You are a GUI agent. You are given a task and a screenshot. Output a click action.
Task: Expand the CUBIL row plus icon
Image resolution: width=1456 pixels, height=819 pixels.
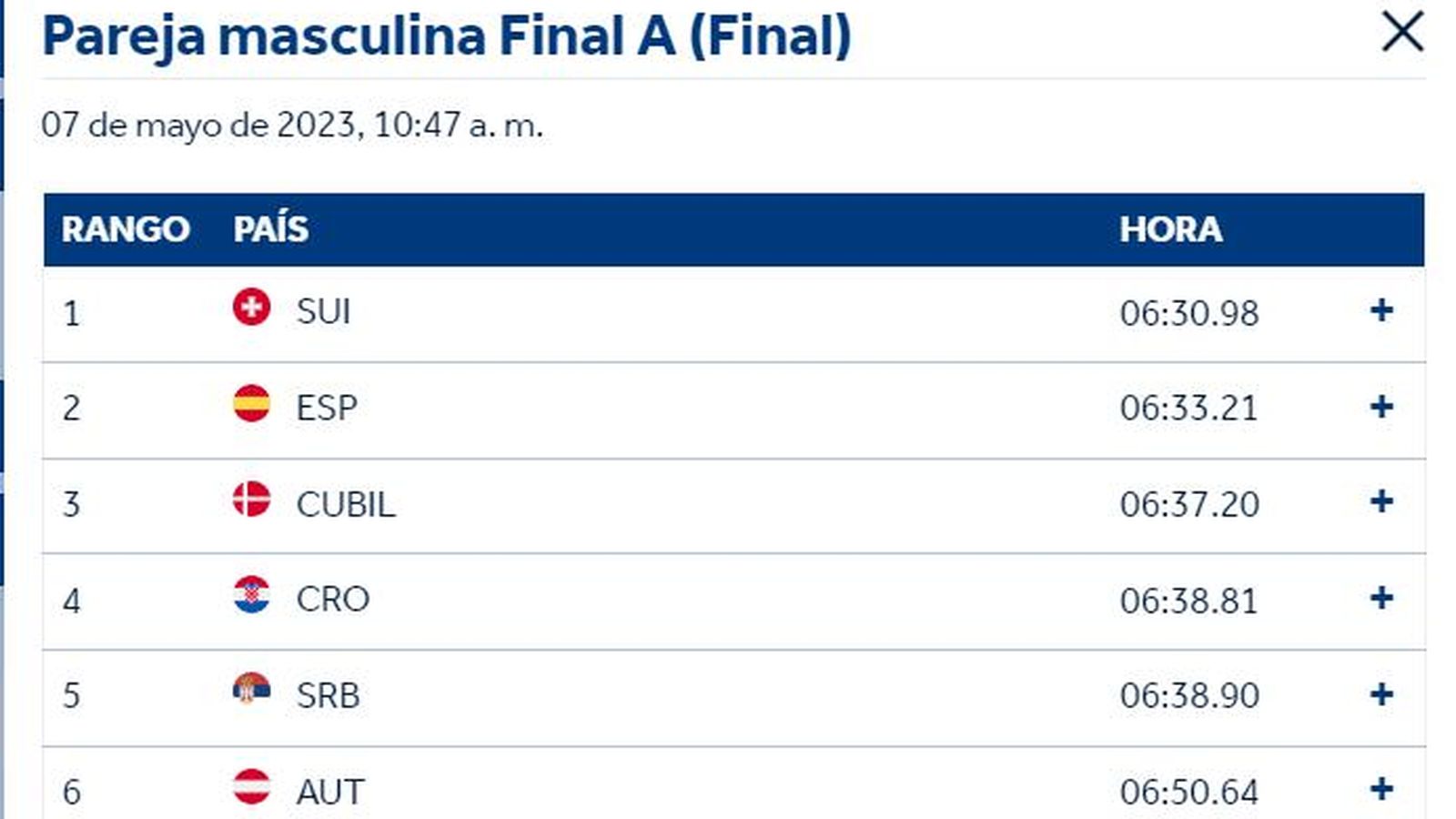1380,502
